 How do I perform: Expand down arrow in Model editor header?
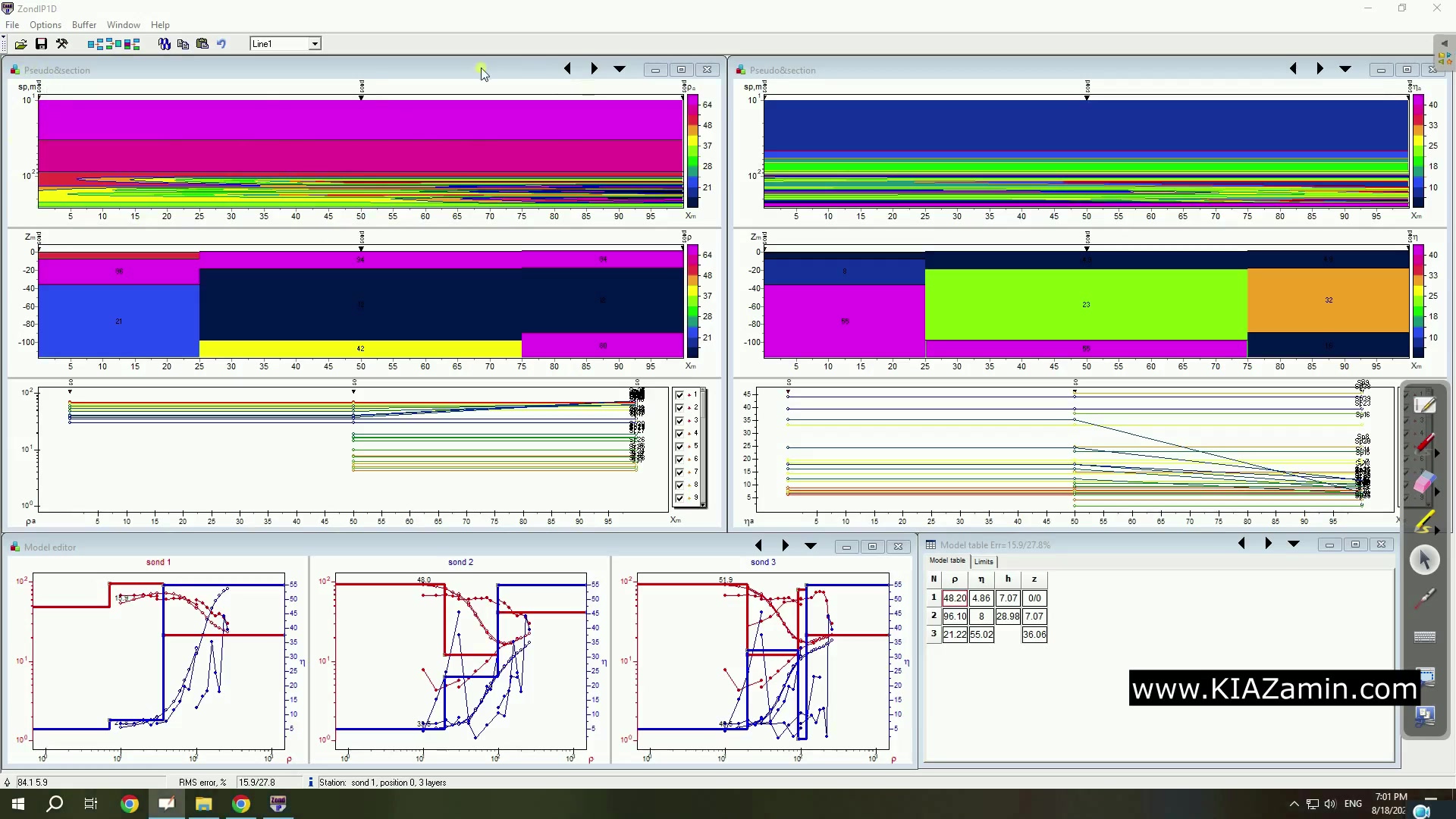810,546
